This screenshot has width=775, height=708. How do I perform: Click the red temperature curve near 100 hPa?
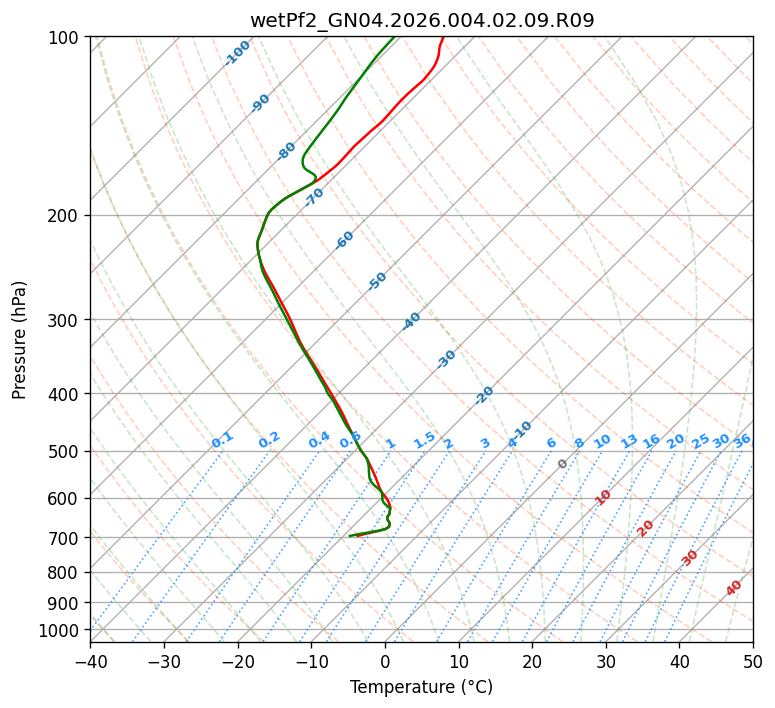pos(442,42)
